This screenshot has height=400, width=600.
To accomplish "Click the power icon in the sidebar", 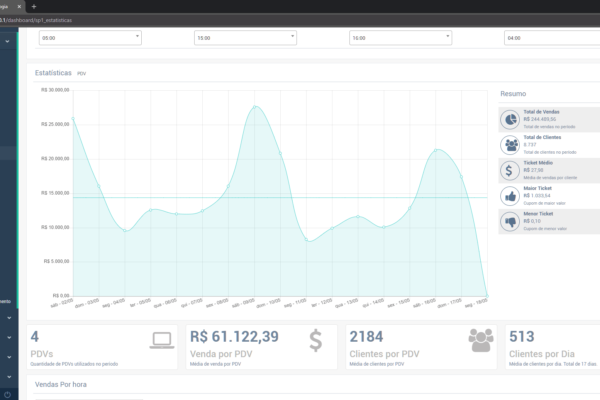I will pos(7,395).
